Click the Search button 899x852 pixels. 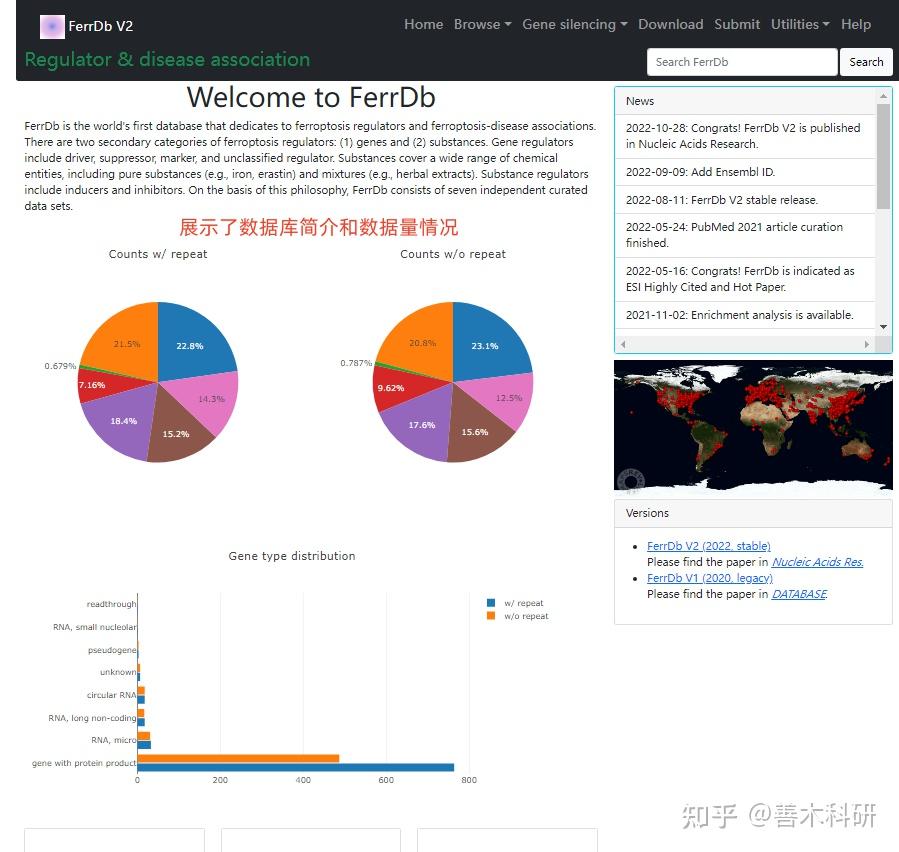865,62
